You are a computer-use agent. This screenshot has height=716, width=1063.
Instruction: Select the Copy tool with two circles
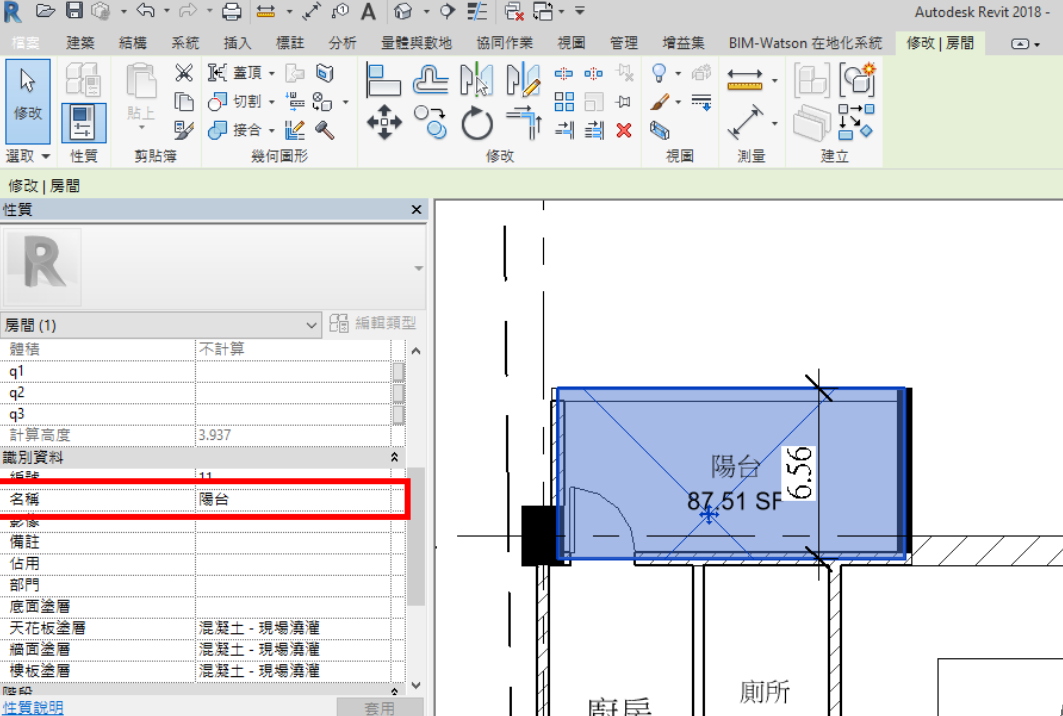pyautogui.click(x=431, y=122)
